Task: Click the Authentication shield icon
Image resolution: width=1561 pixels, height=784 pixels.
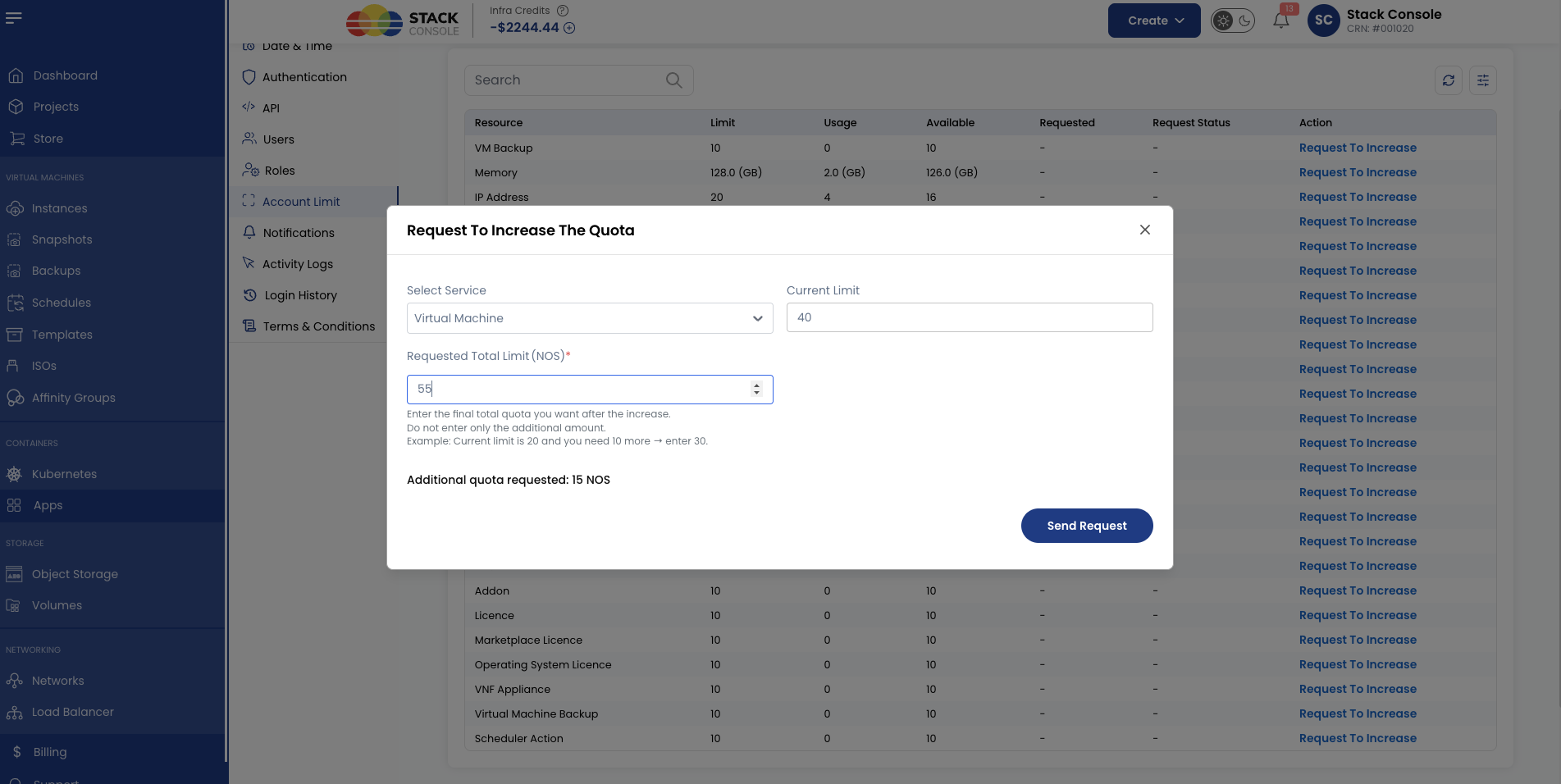Action: (x=249, y=77)
